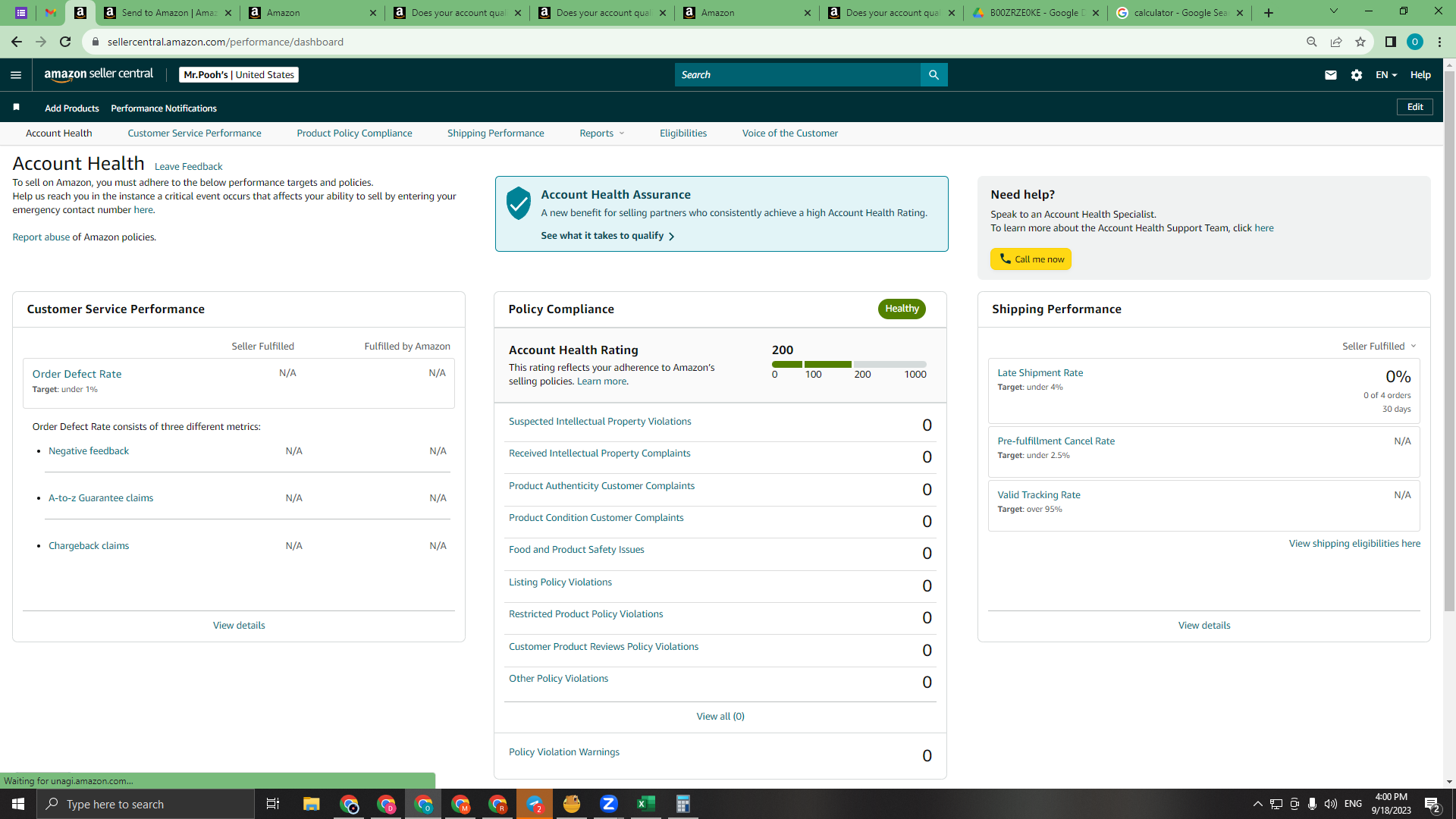
Task: Open the Chrome profile avatar
Action: (1414, 42)
